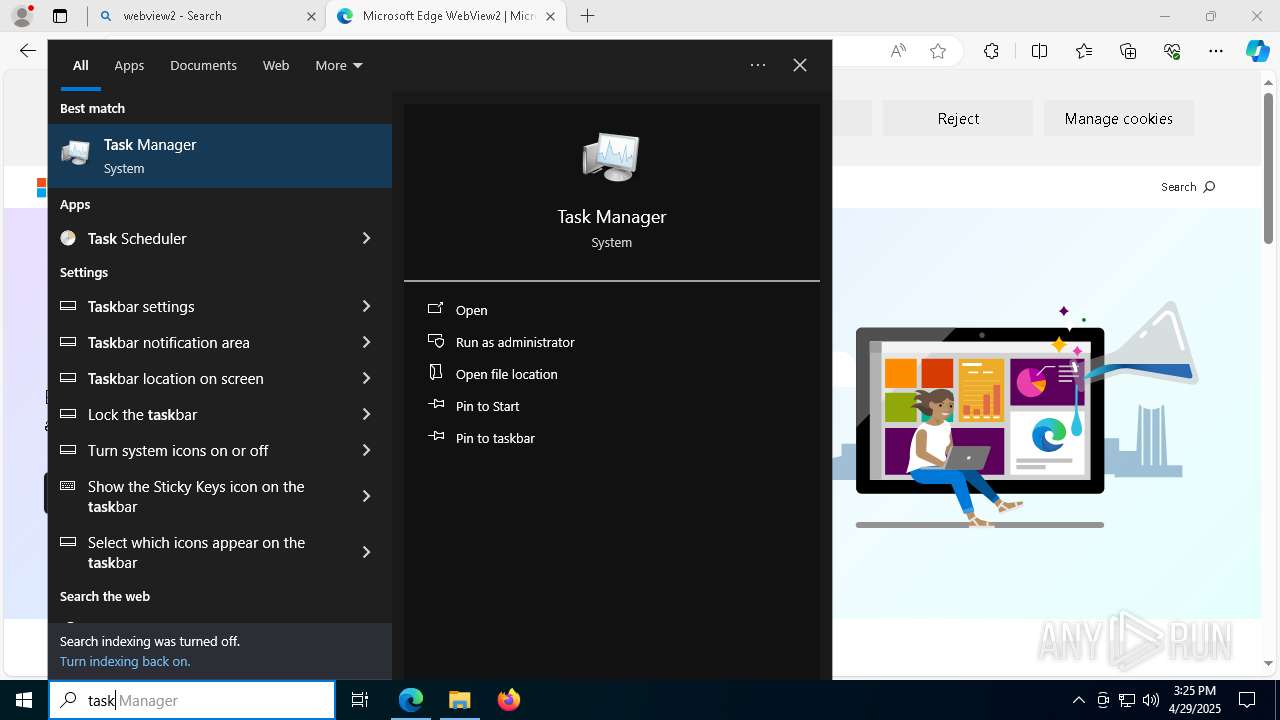Expand Lock the taskbar chevron
Image resolution: width=1280 pixels, height=720 pixels.
[x=366, y=414]
